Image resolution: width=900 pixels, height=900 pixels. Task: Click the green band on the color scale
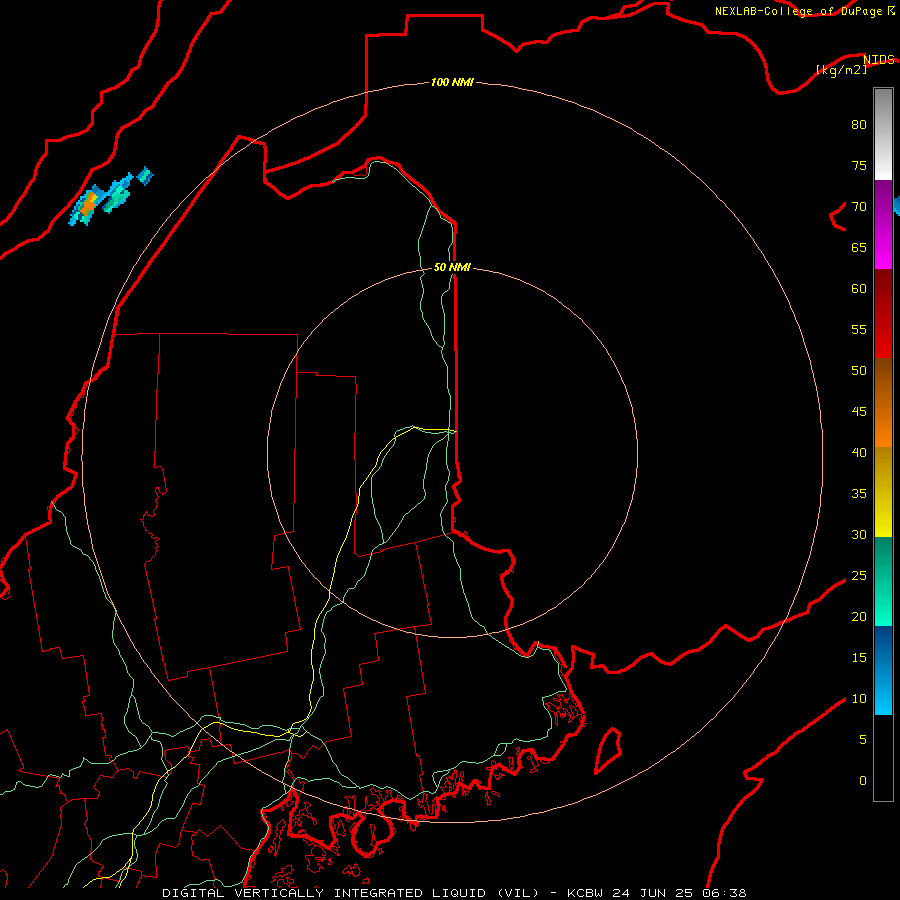coord(883,581)
